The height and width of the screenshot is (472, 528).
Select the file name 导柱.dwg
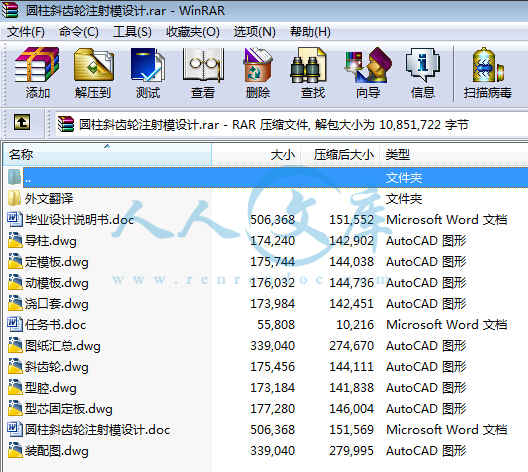[x=51, y=241]
